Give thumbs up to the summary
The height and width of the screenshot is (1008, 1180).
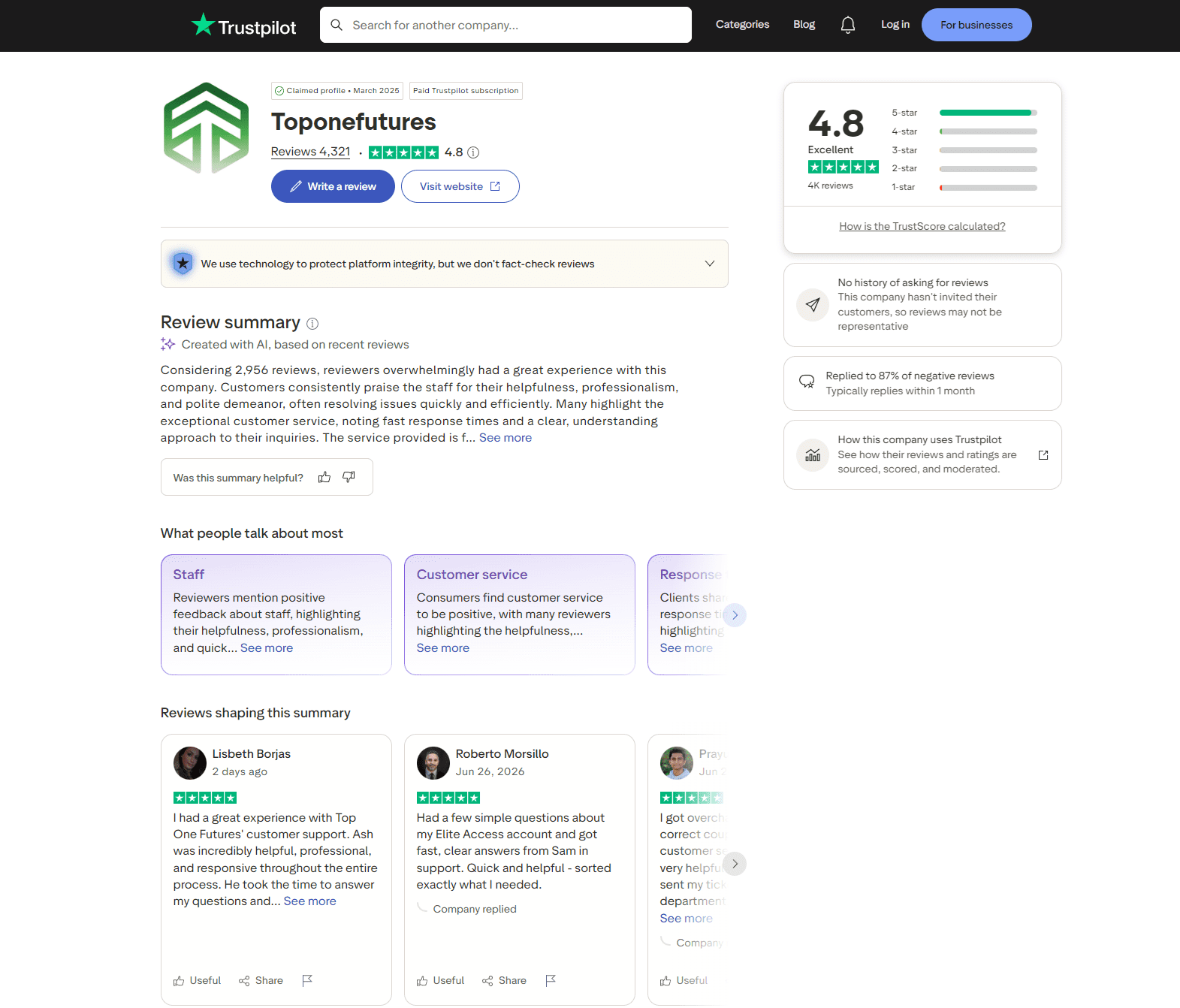point(324,477)
